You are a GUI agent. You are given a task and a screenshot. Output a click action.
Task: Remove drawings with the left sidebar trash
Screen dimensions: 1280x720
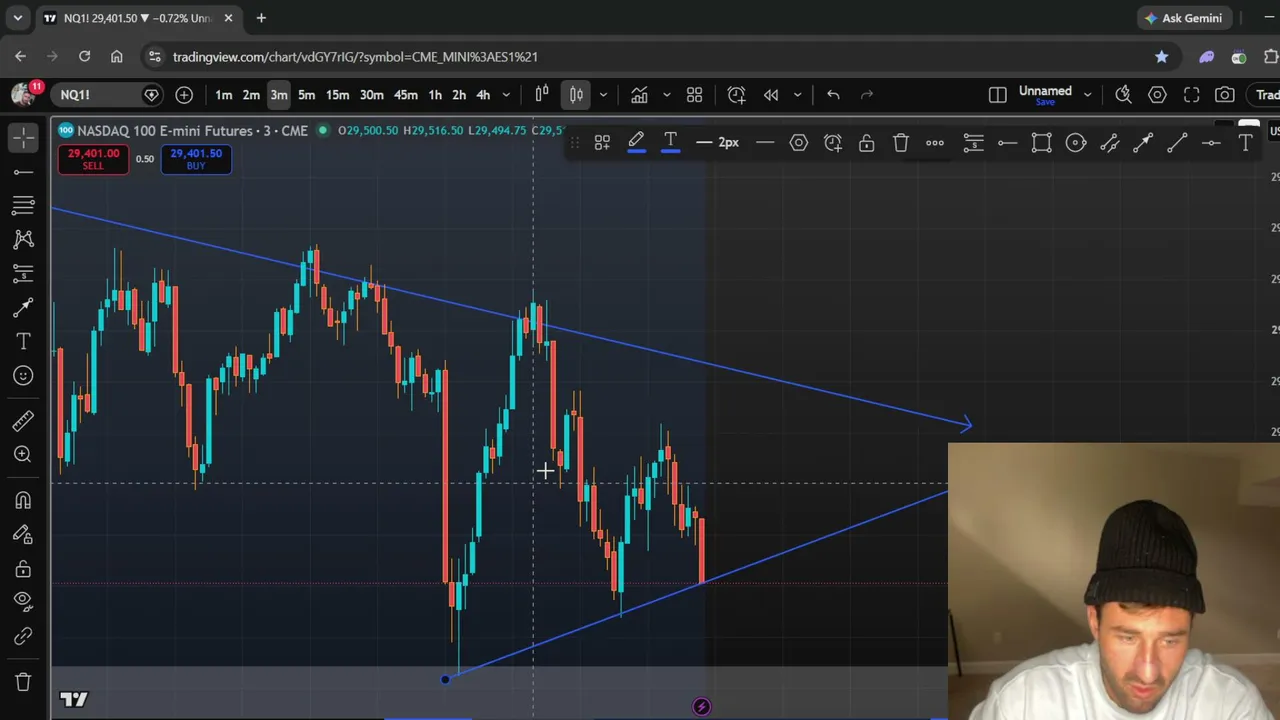23,682
